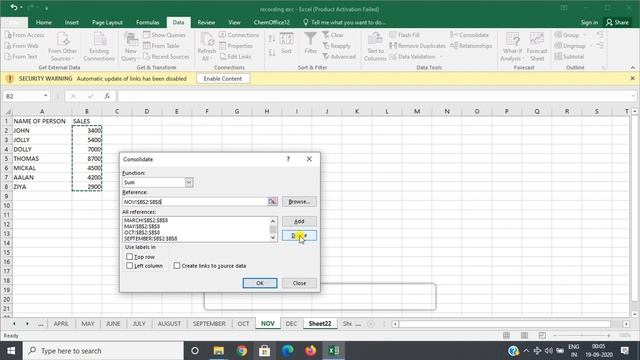Click Flash Fill command

404,35
